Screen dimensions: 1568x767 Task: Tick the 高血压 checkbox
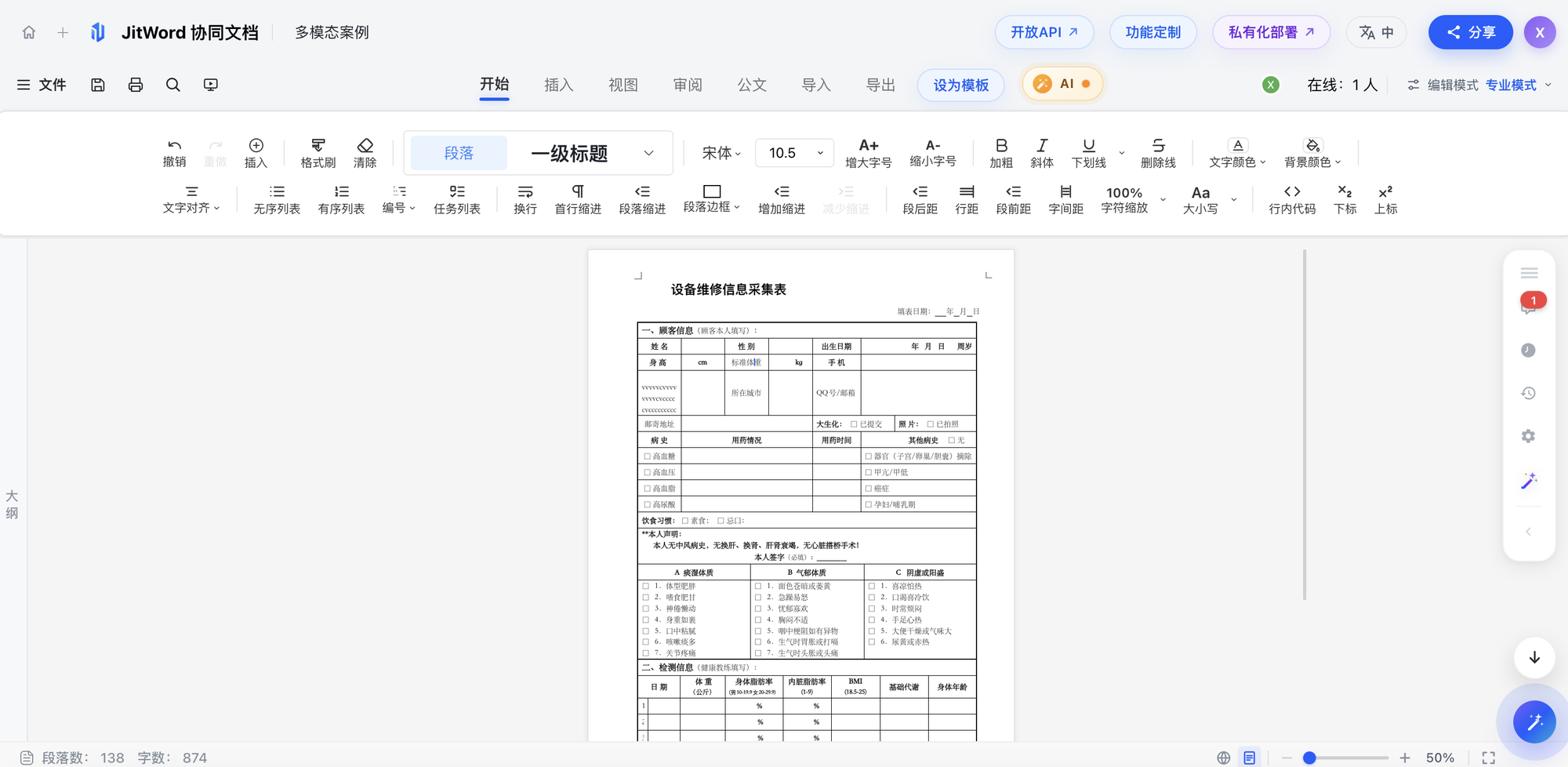point(648,473)
